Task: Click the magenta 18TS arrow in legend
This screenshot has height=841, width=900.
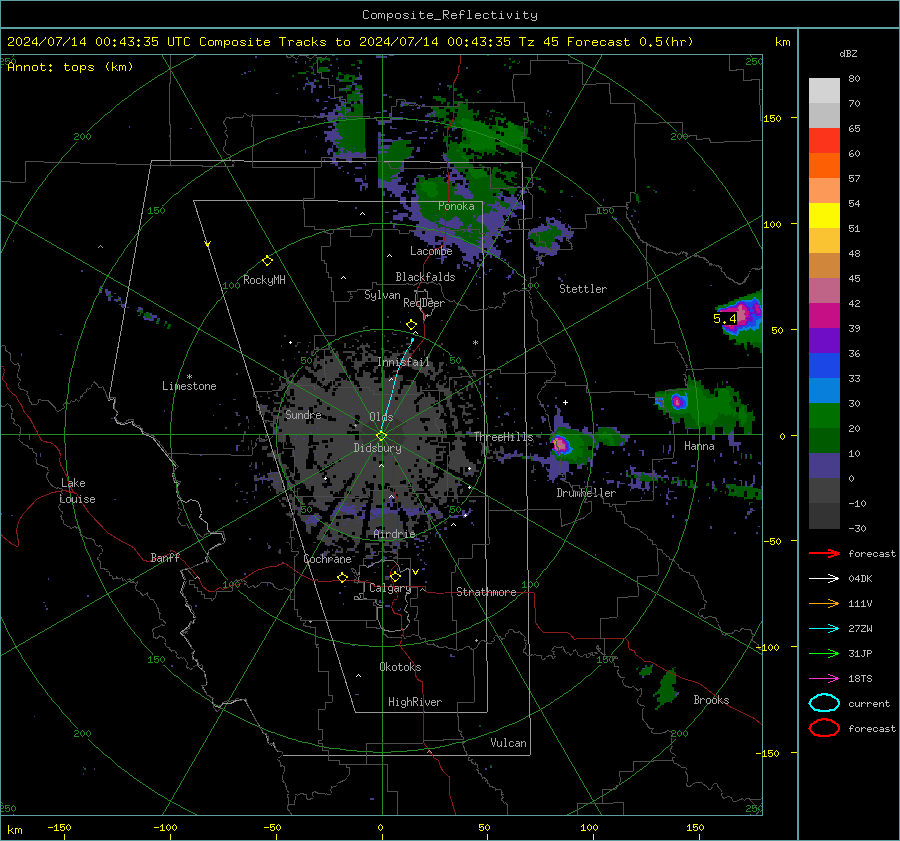Action: (824, 679)
